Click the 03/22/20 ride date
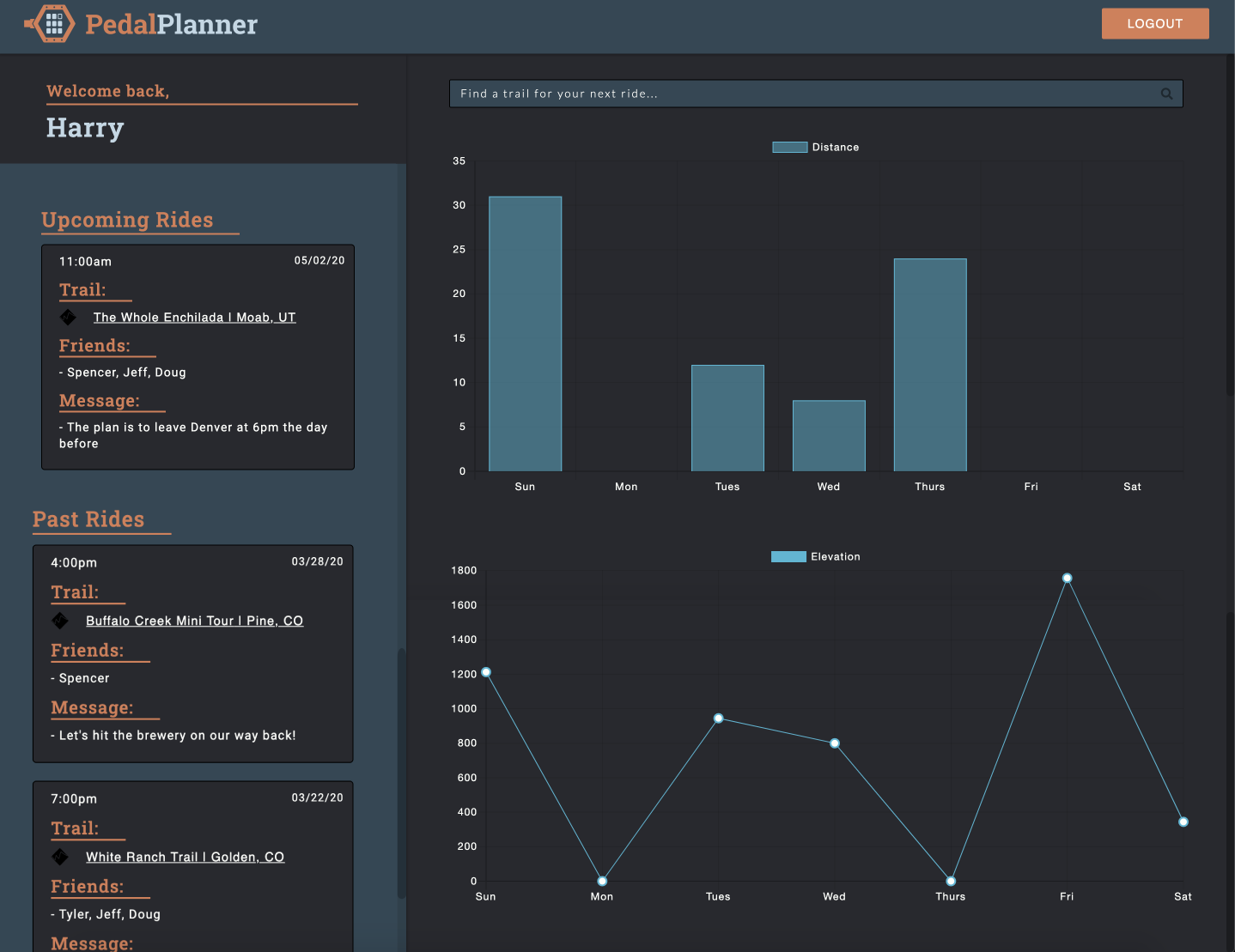1235x952 pixels. coord(317,797)
